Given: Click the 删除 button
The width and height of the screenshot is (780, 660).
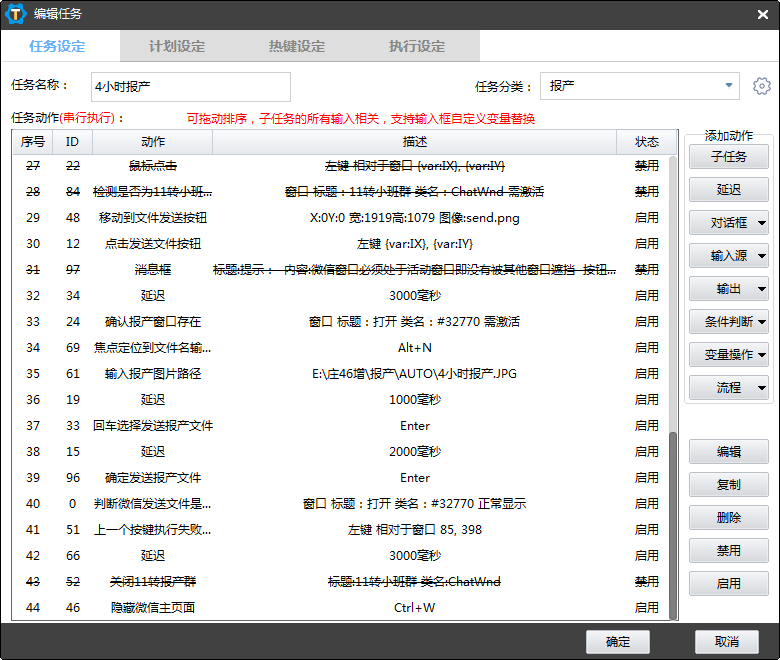Looking at the screenshot, I should point(728,518).
